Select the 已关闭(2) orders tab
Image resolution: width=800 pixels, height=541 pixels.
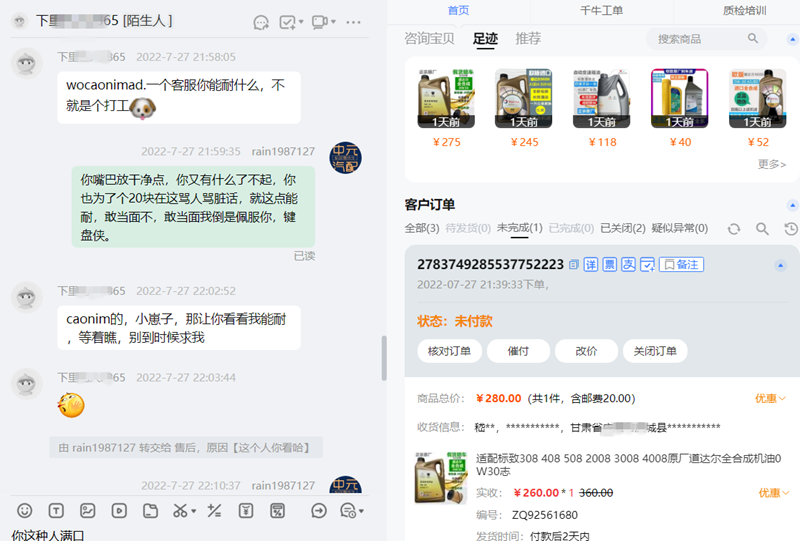[622, 228]
